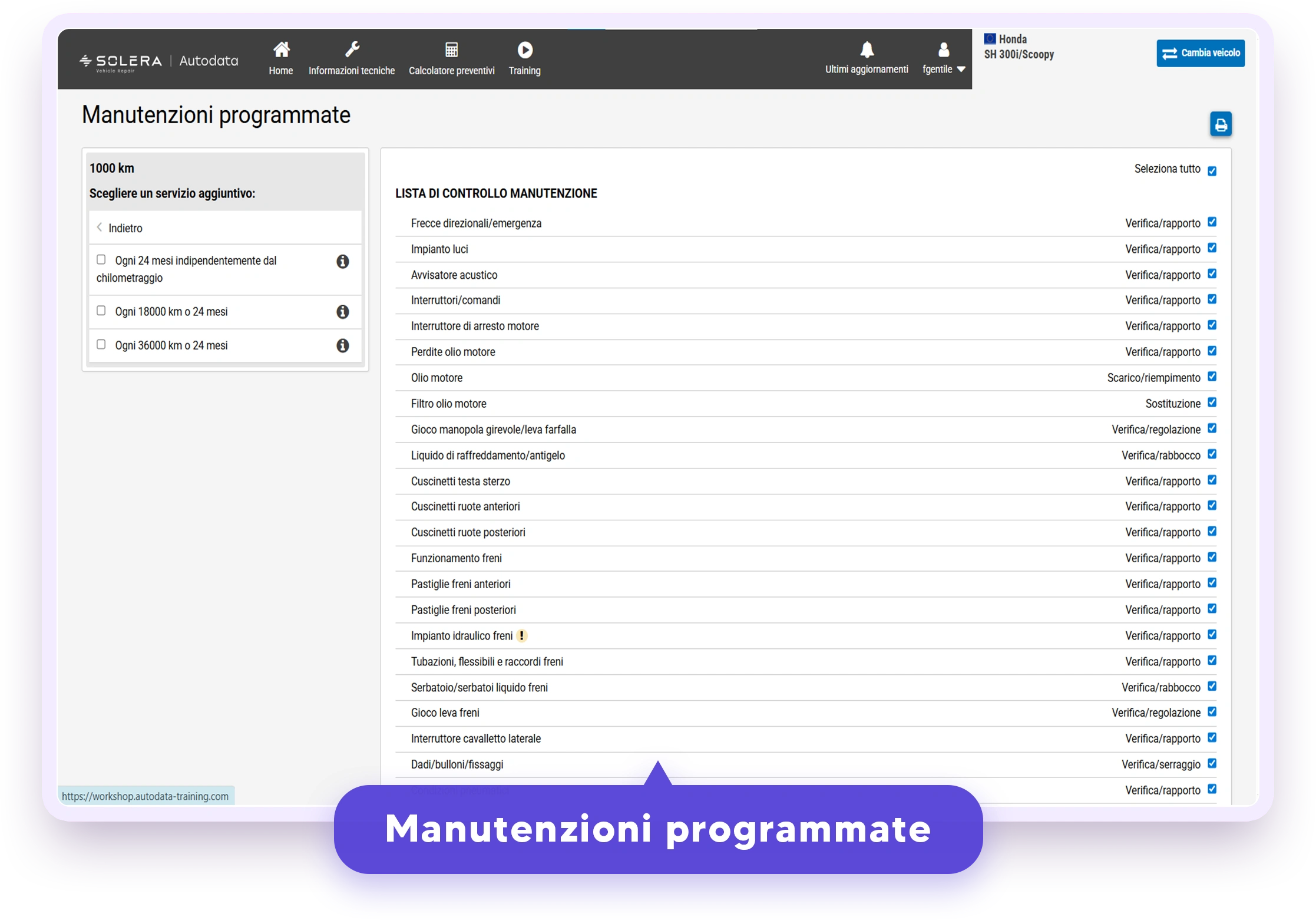The width and height of the screenshot is (1316, 920).
Task: Click 'Filtro olio motore' row text
Action: [x=449, y=404]
